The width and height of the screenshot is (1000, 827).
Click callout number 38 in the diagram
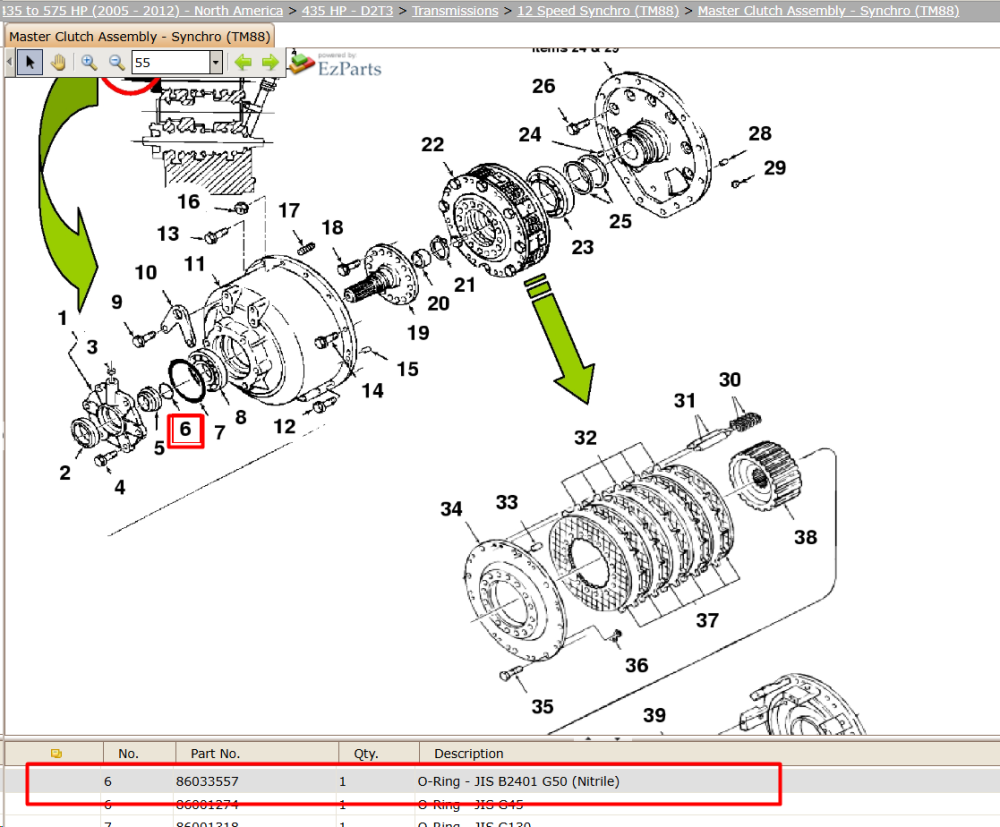click(805, 538)
